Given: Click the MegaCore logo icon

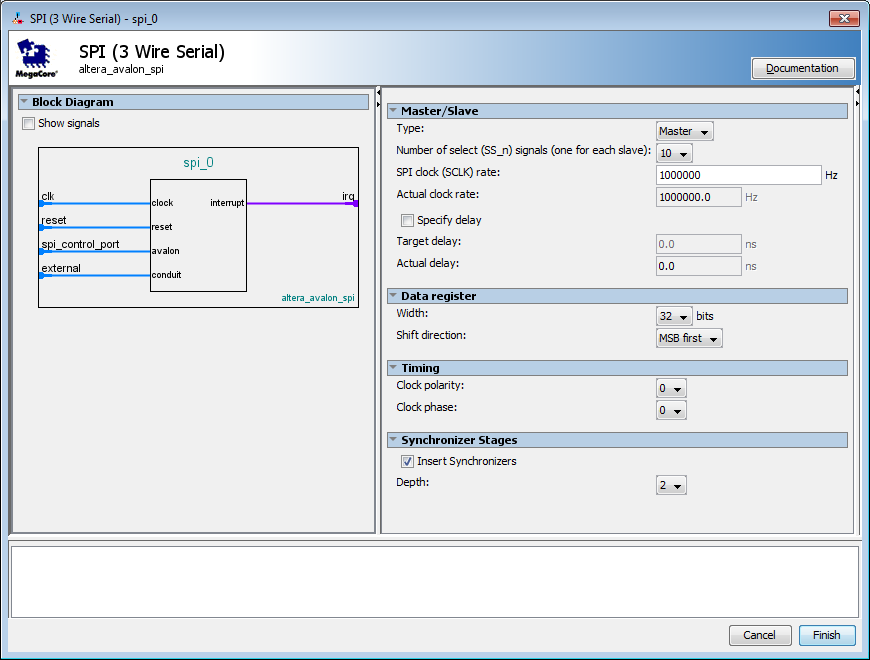Looking at the screenshot, I should (36, 58).
